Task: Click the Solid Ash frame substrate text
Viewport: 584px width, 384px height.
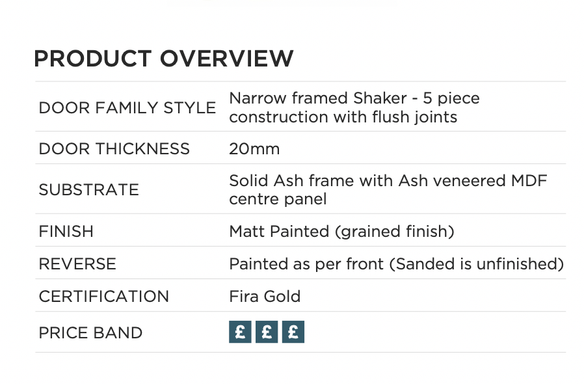Action: pyautogui.click(x=388, y=190)
